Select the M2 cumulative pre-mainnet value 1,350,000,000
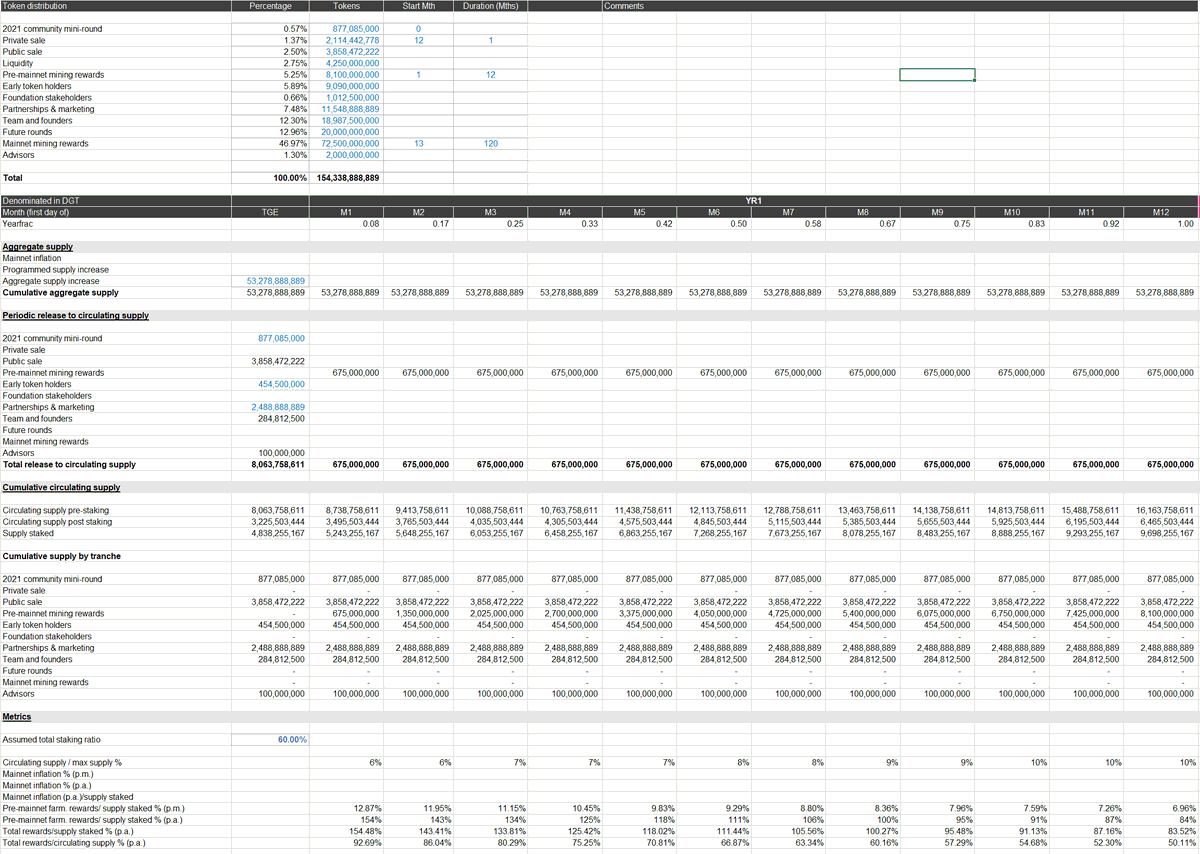This screenshot has width=1200, height=854. 418,614
